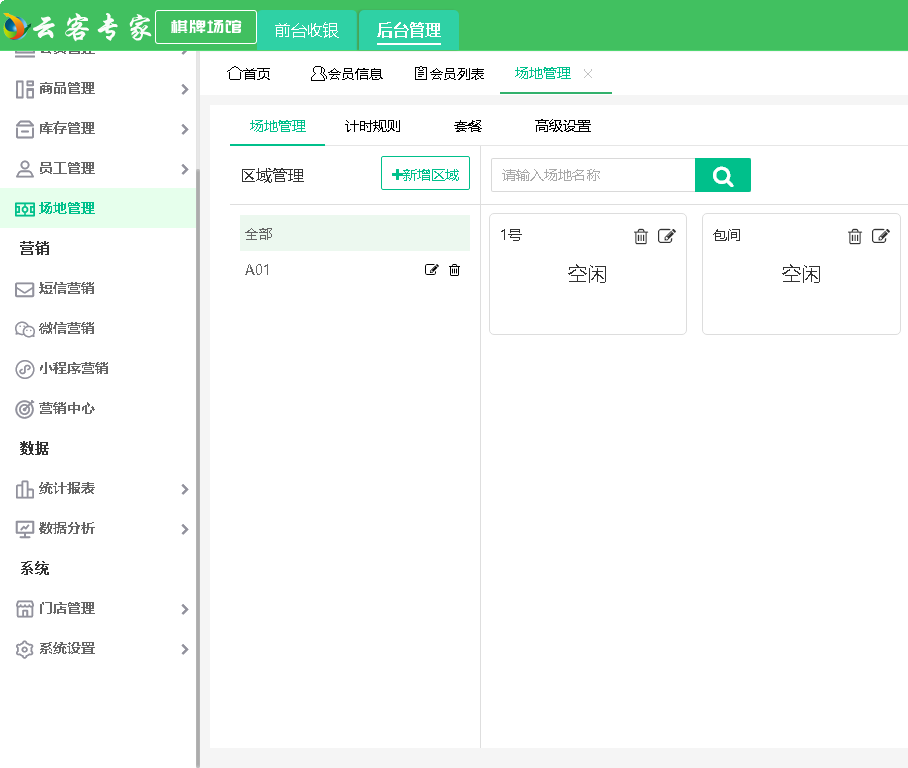Click the 新增区域 button
This screenshot has width=908, height=768.
[425, 174]
